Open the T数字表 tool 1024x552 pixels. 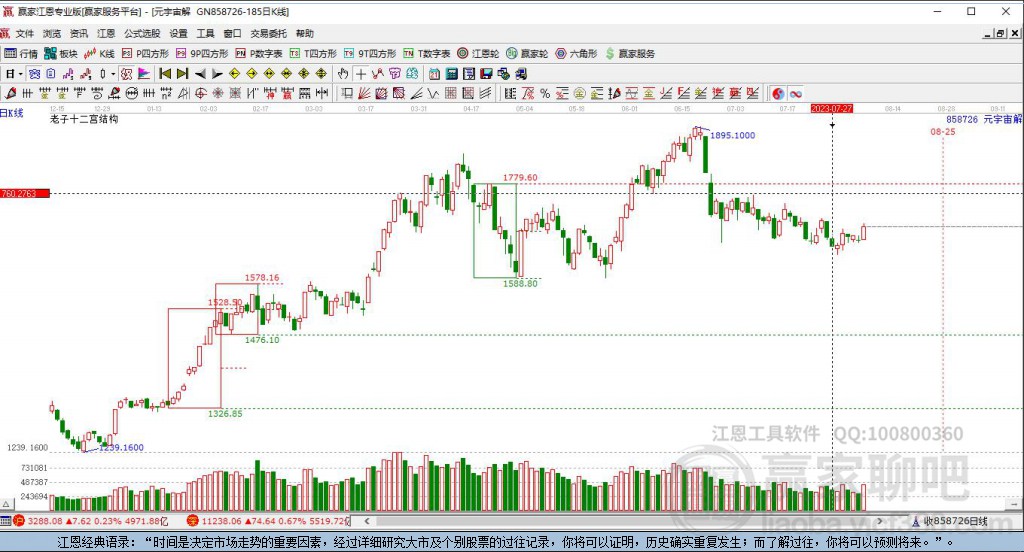426,54
